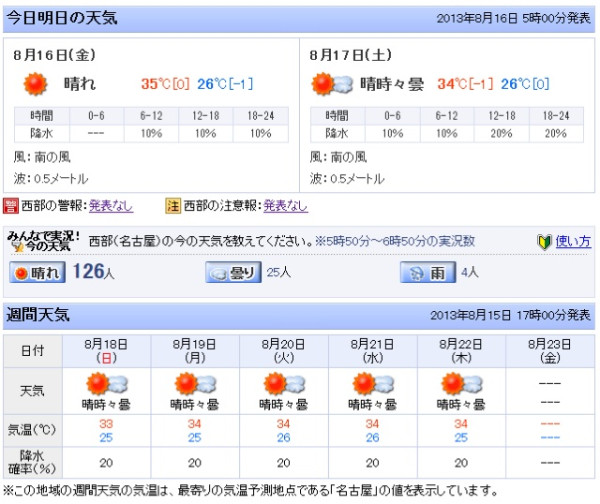Click the green beginner mark icon
The width and height of the screenshot is (600, 504).
[544, 242]
